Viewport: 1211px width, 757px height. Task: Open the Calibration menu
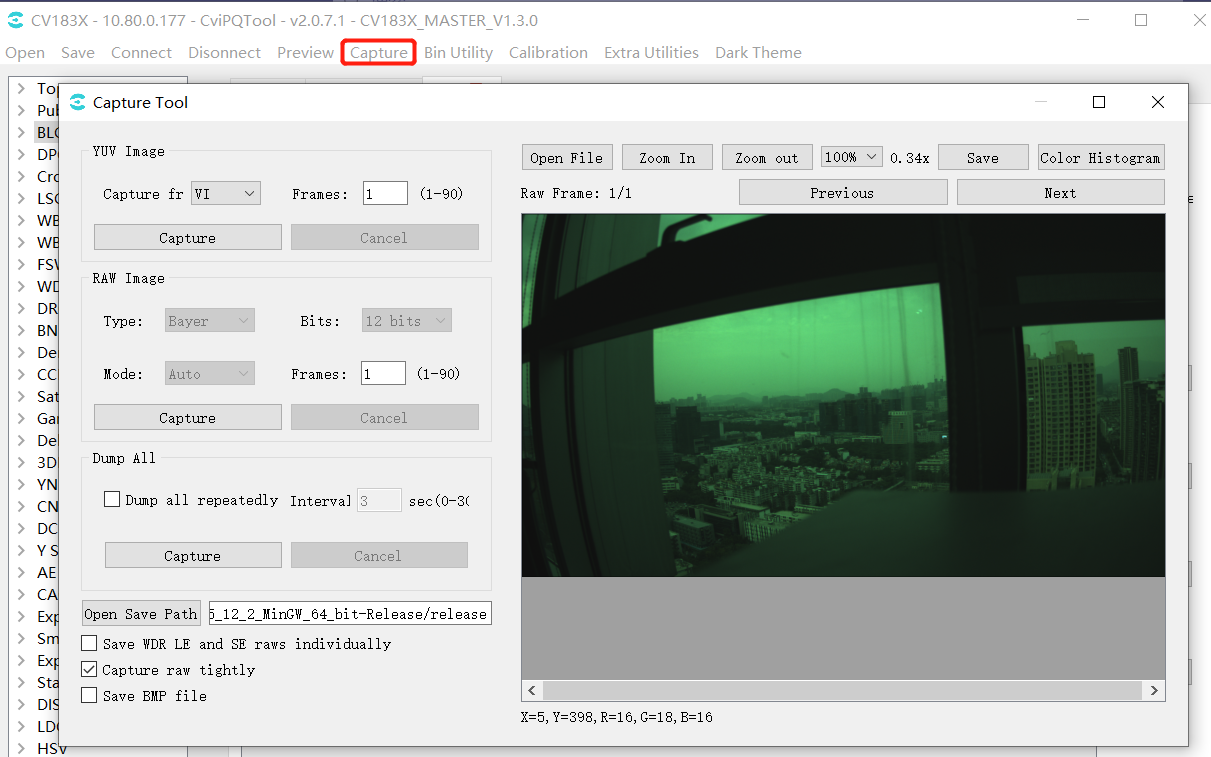coord(548,52)
